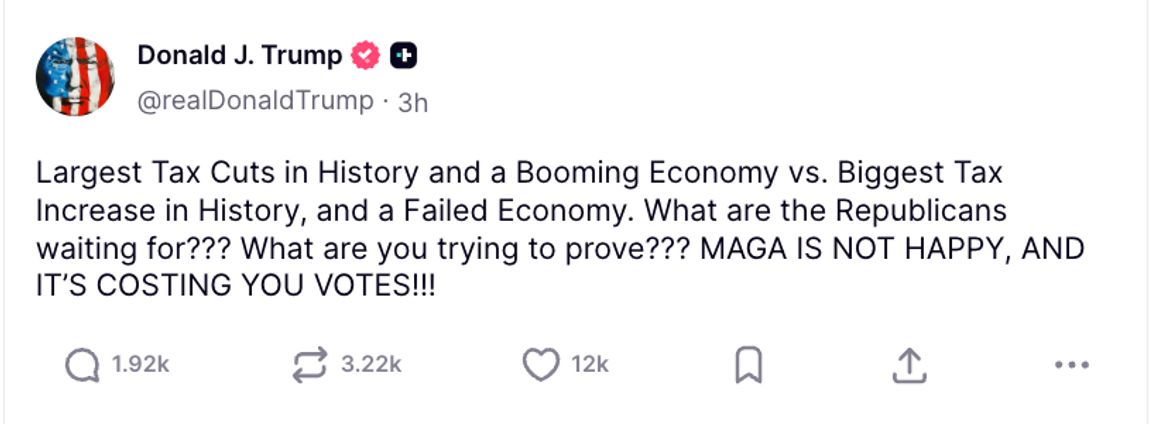Image resolution: width=1152 pixels, height=424 pixels.
Task: View the 12k likes count
Action: [590, 366]
